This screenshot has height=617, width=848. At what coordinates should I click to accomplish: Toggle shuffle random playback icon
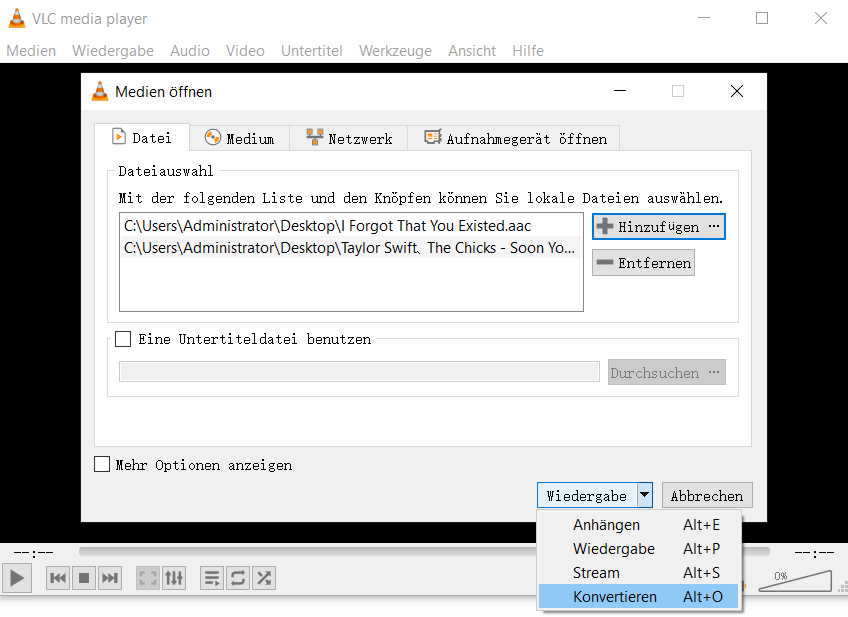[x=264, y=578]
